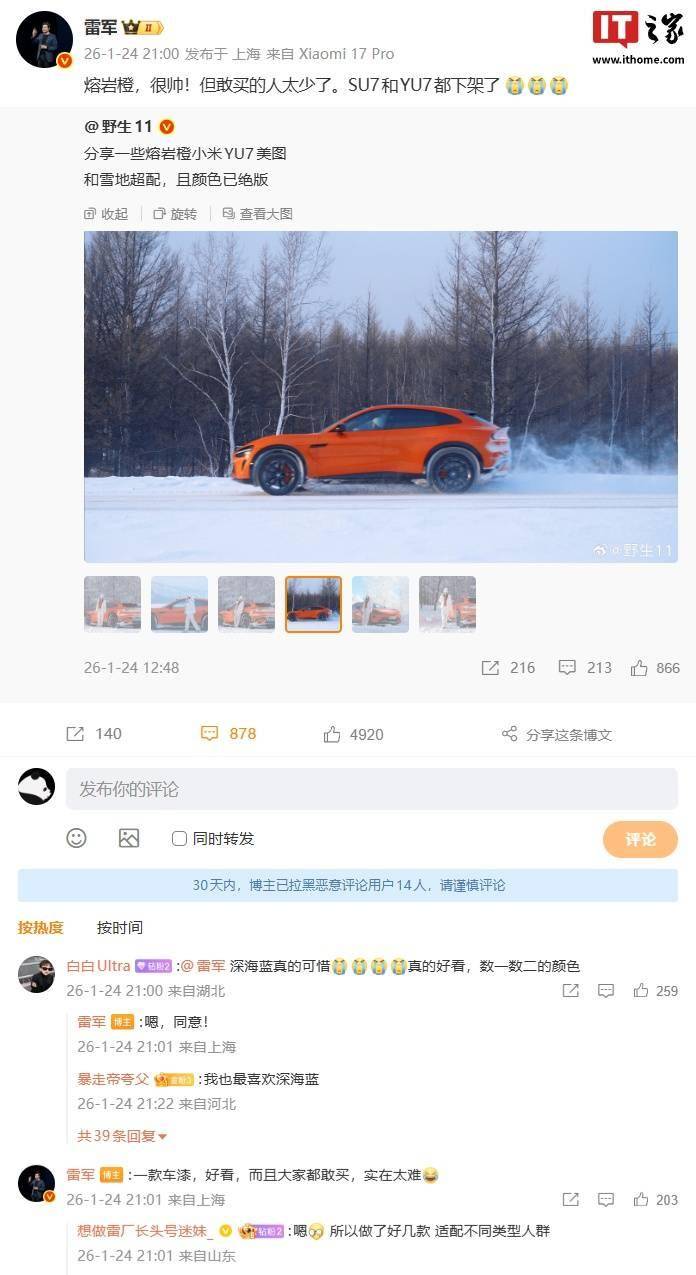The width and height of the screenshot is (696, 1275).
Task: Expand the 共39条回复 replies
Action: click(122, 1135)
